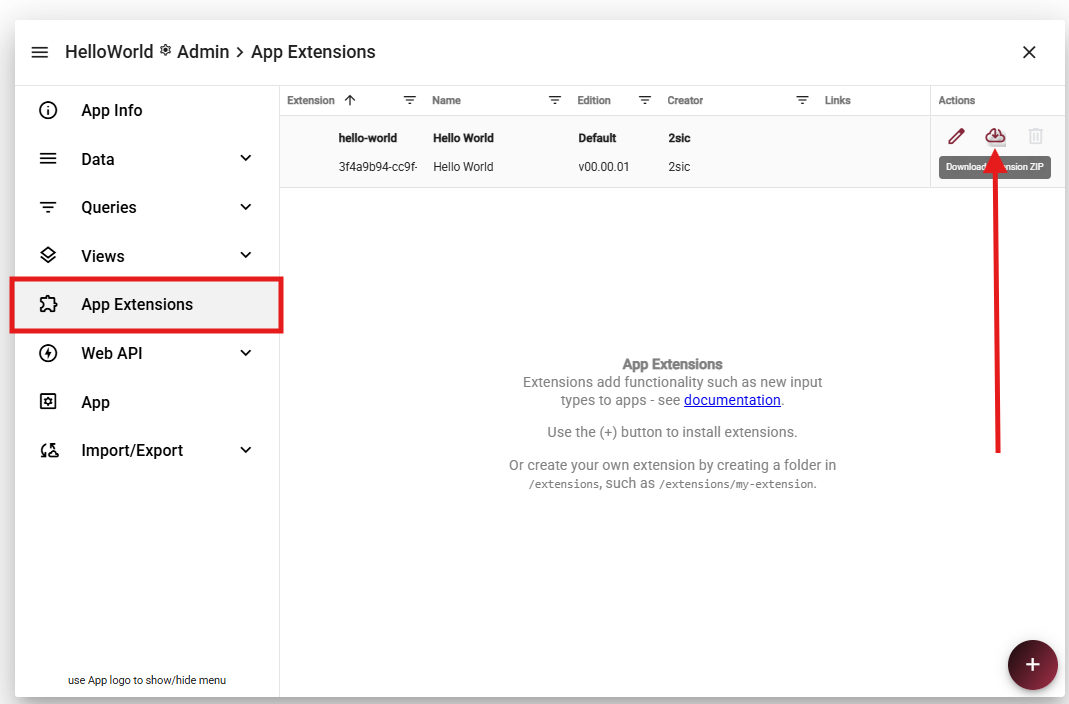Expand the Web API section
This screenshot has width=1069, height=704.
pos(246,353)
